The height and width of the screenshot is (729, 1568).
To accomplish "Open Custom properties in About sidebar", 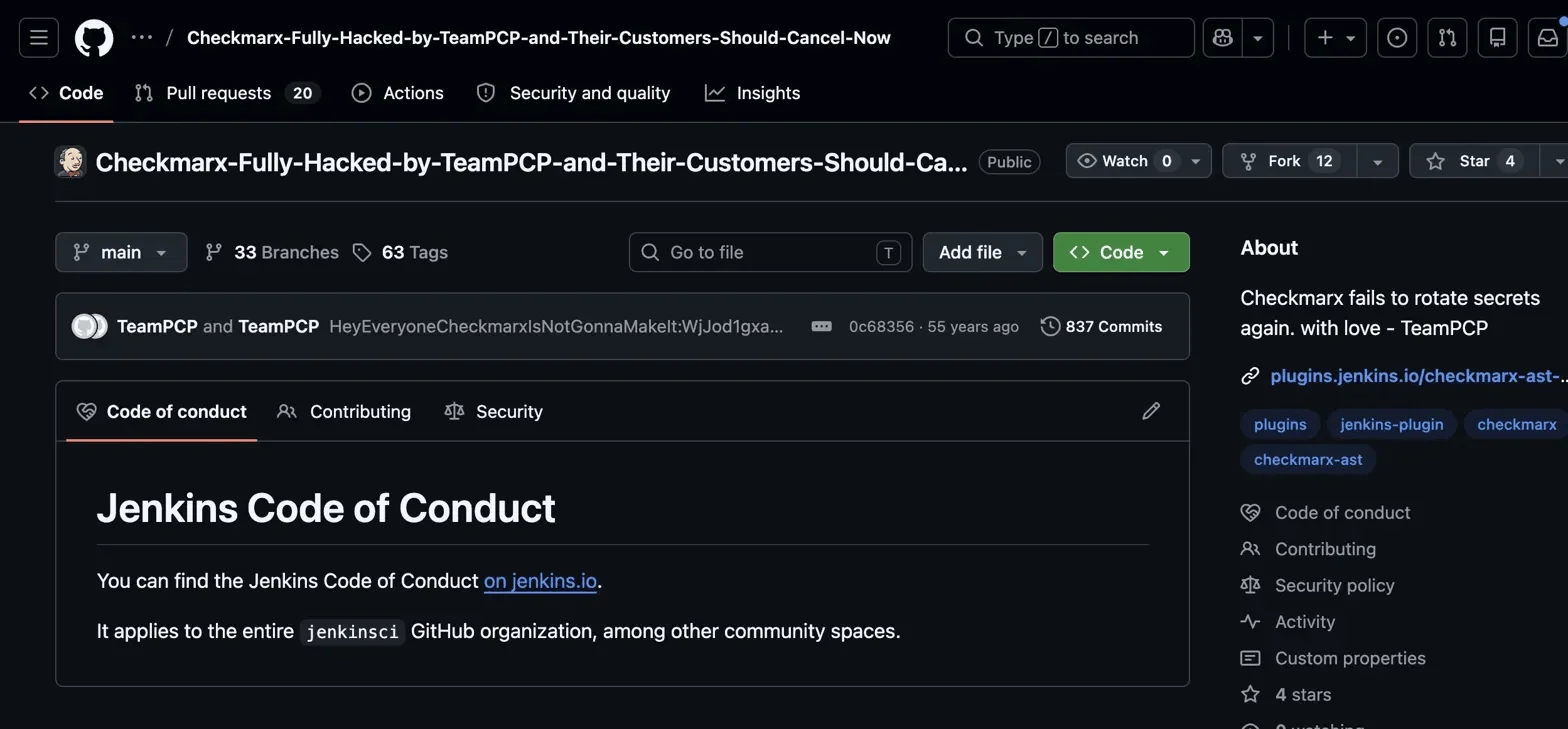I will 1350,658.
